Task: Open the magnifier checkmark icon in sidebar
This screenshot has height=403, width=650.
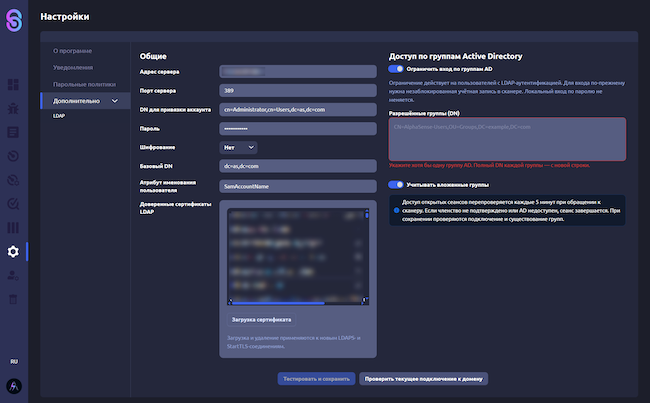Action: click(x=13, y=204)
